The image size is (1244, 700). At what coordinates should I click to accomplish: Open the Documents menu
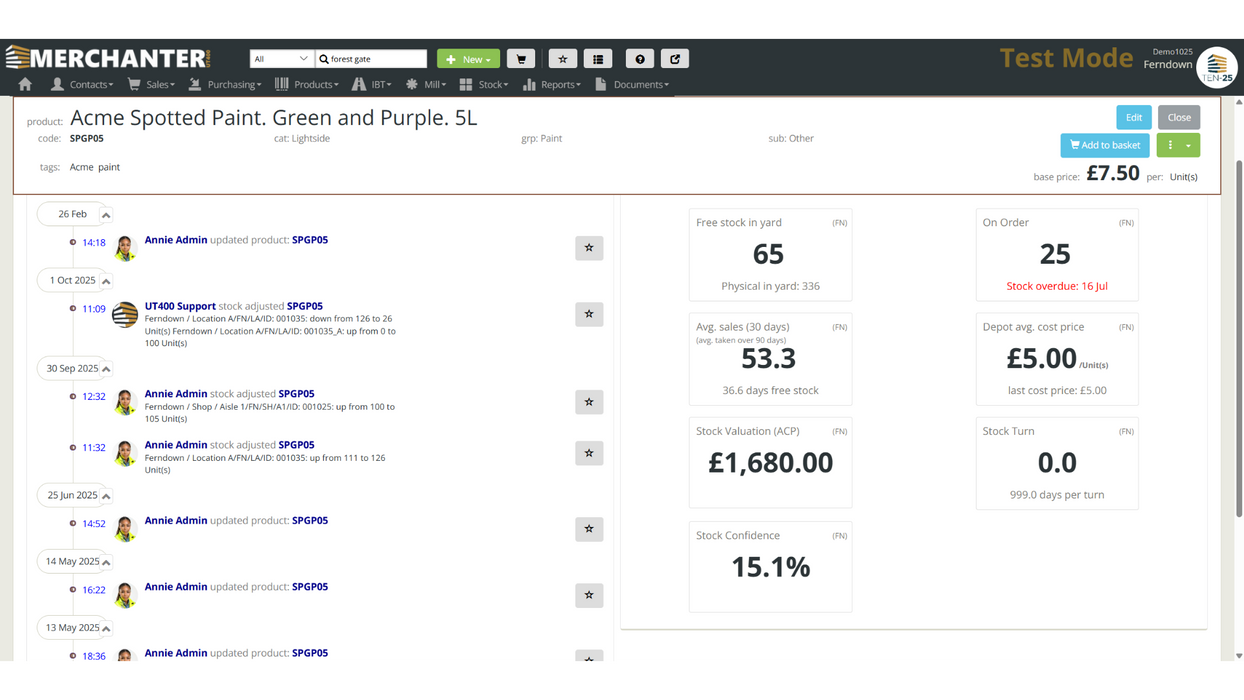tap(632, 85)
